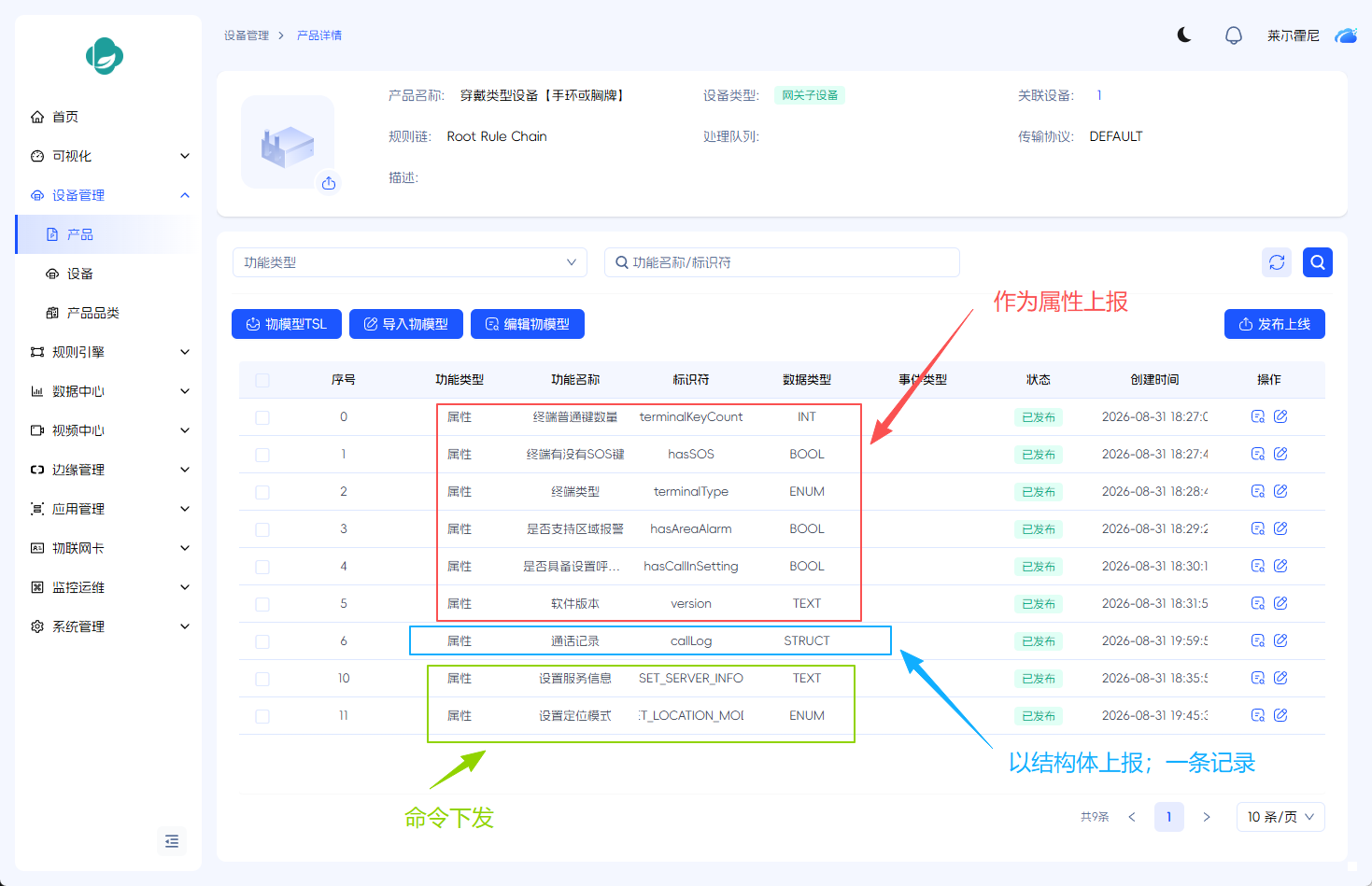
Task: Open the notification bell
Action: (x=1234, y=35)
